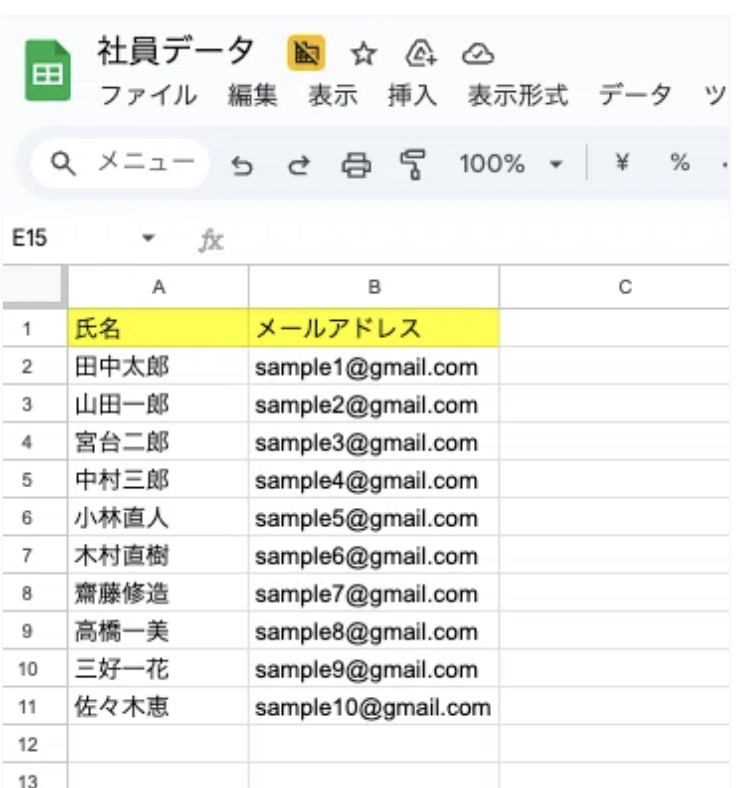738x788 pixels.
Task: Open the 挿入 menu
Action: 412,95
